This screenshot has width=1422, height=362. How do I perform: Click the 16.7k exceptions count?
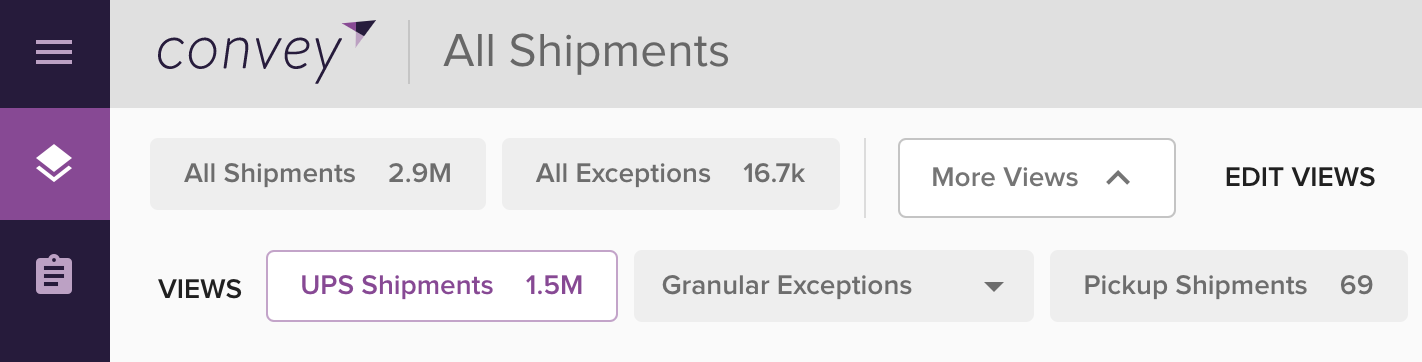pyautogui.click(x=774, y=174)
